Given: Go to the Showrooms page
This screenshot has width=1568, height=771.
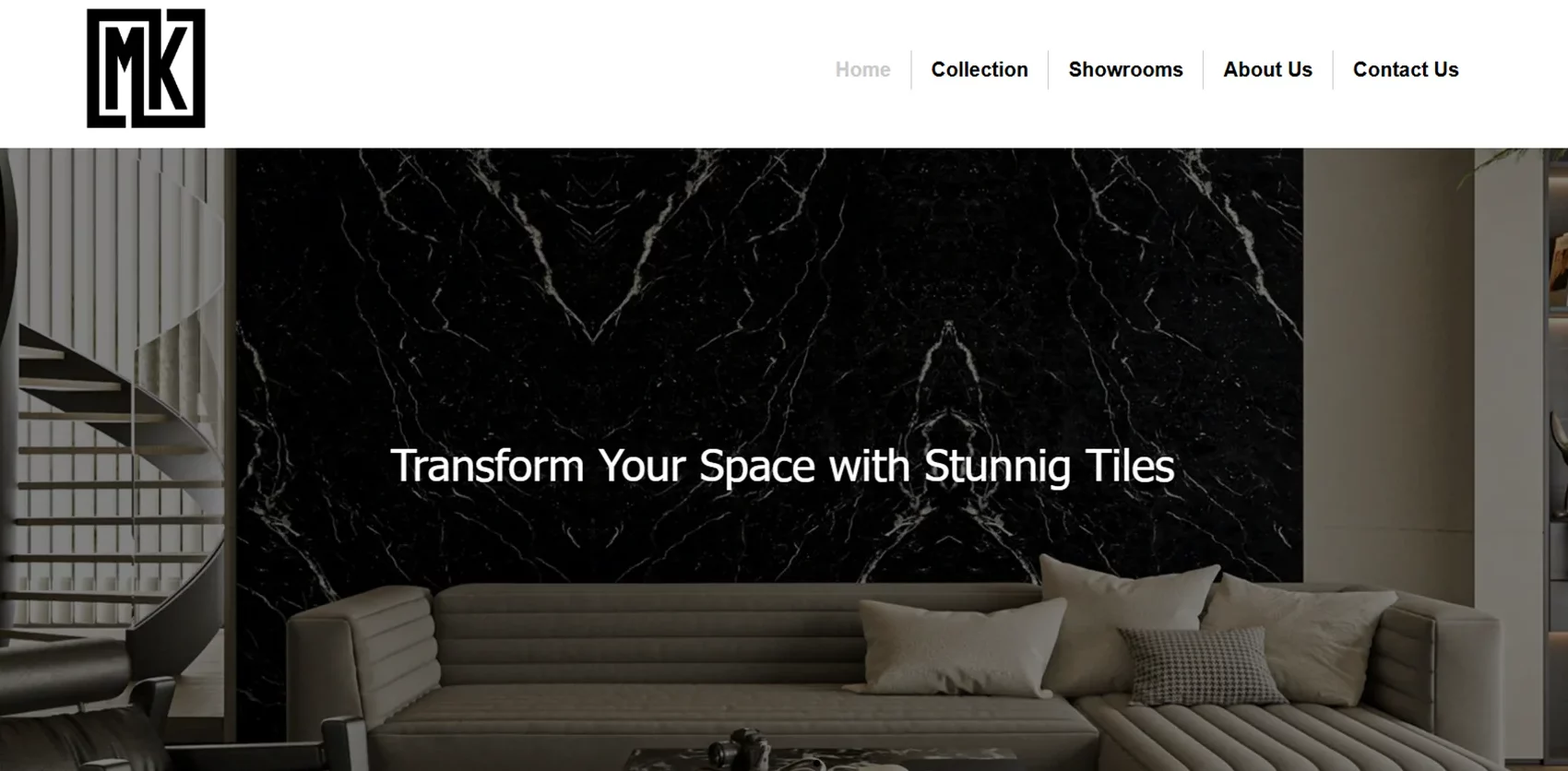Looking at the screenshot, I should click(x=1125, y=70).
